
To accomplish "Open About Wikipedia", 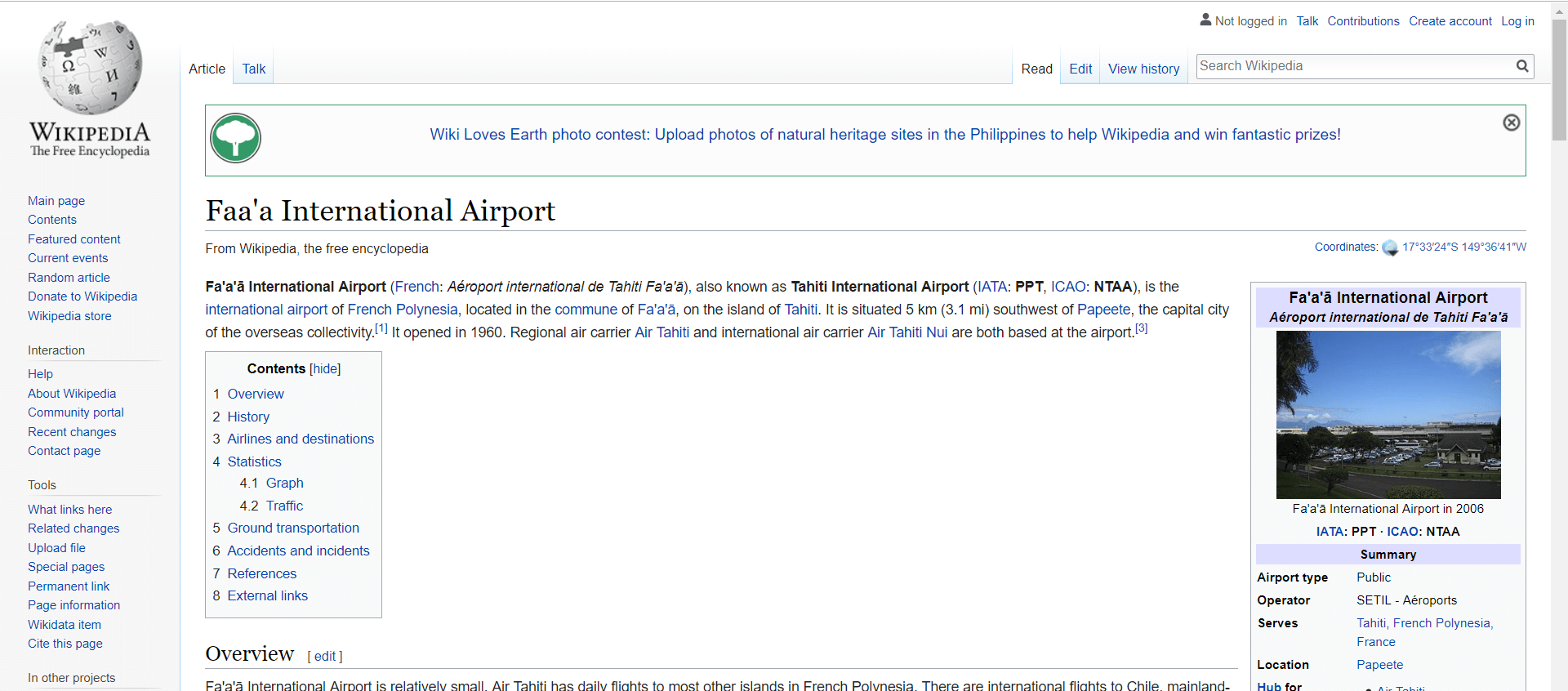I will click(x=72, y=394).
